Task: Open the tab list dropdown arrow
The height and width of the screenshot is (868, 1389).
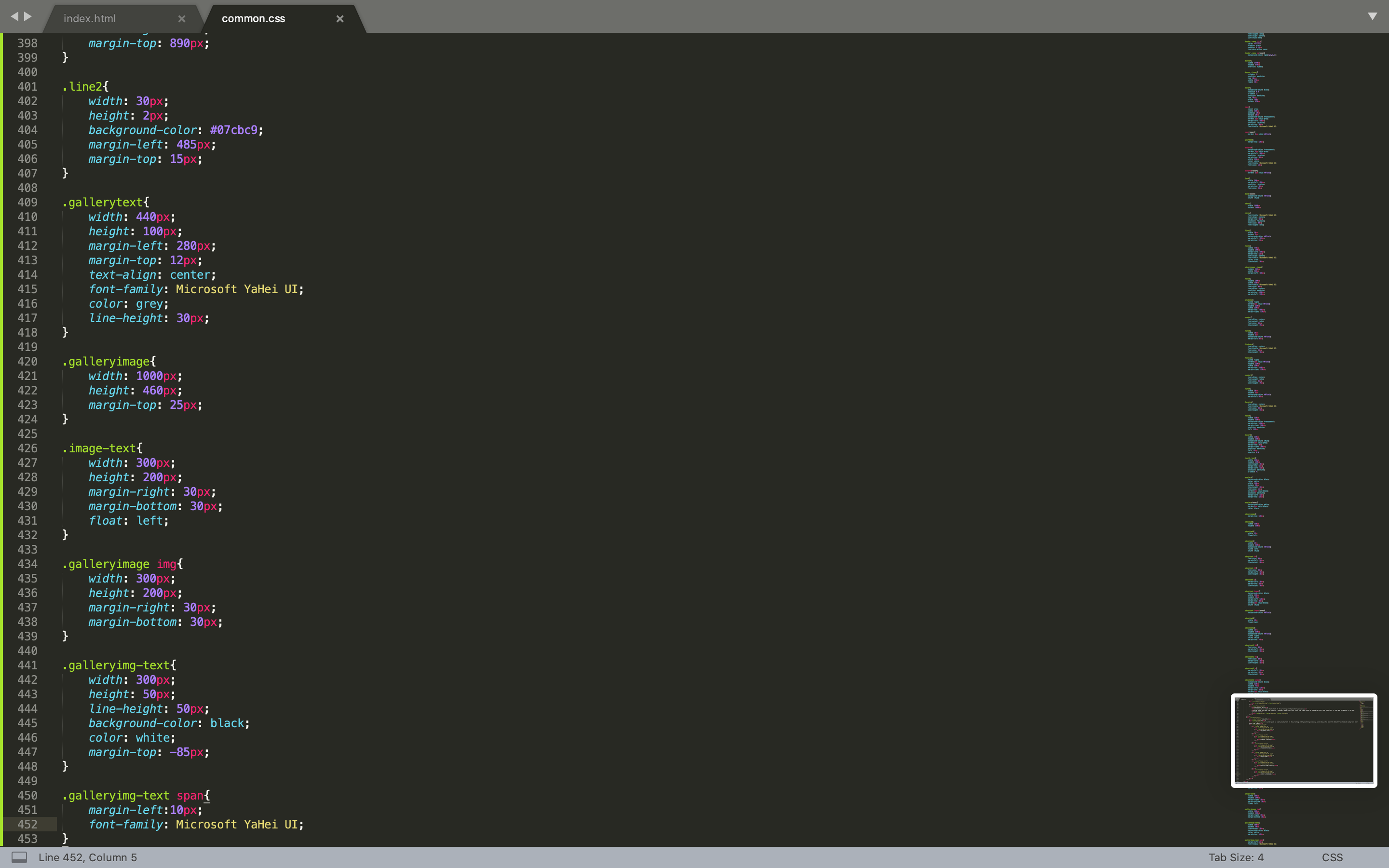Action: coord(1372,16)
